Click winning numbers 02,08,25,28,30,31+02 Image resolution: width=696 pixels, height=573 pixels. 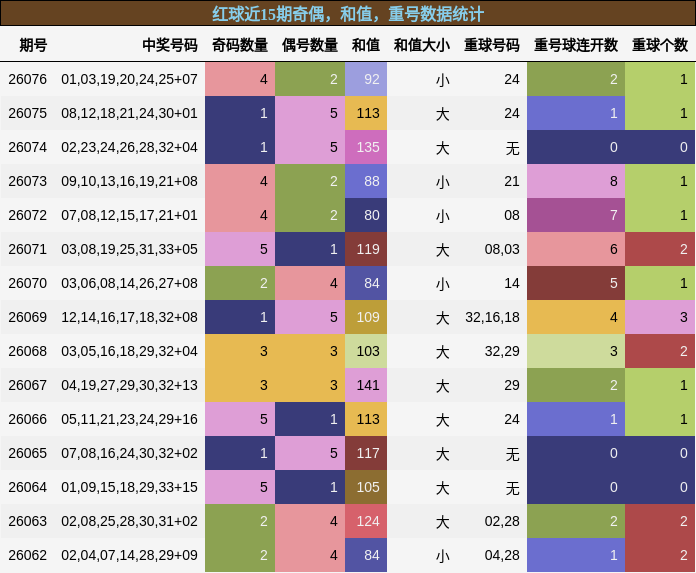pos(130,521)
